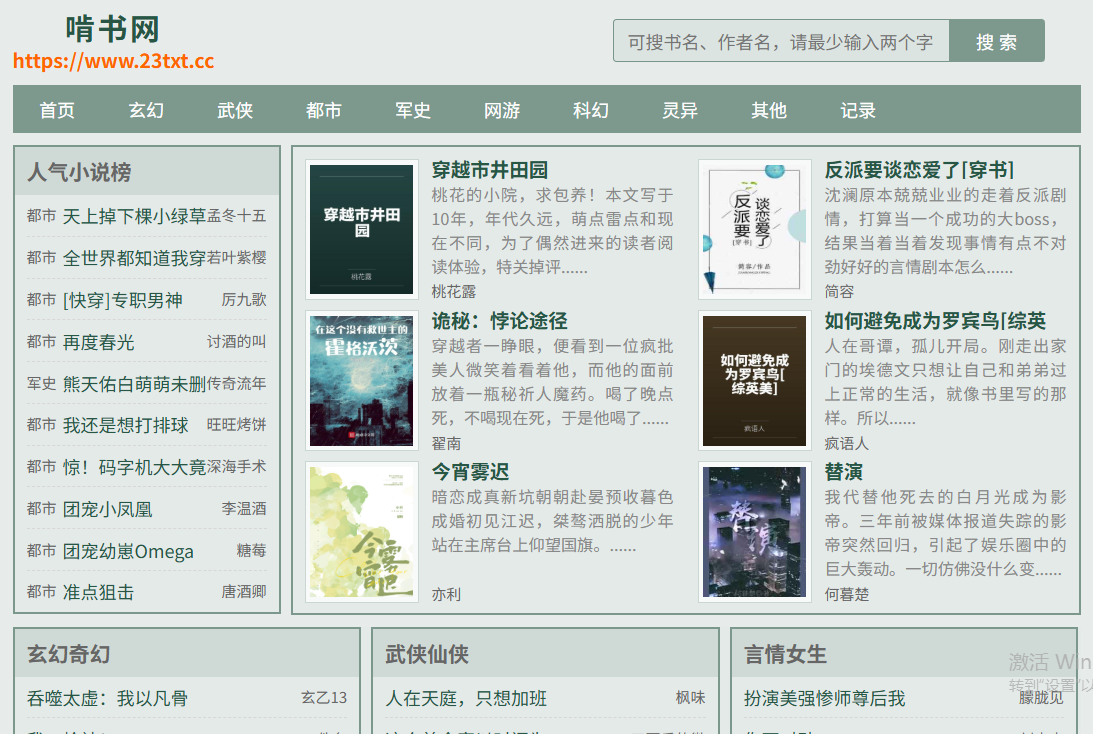Viewport: 1093px width, 734px height.
Task: Open the 记录 history page
Action: pos(857,110)
